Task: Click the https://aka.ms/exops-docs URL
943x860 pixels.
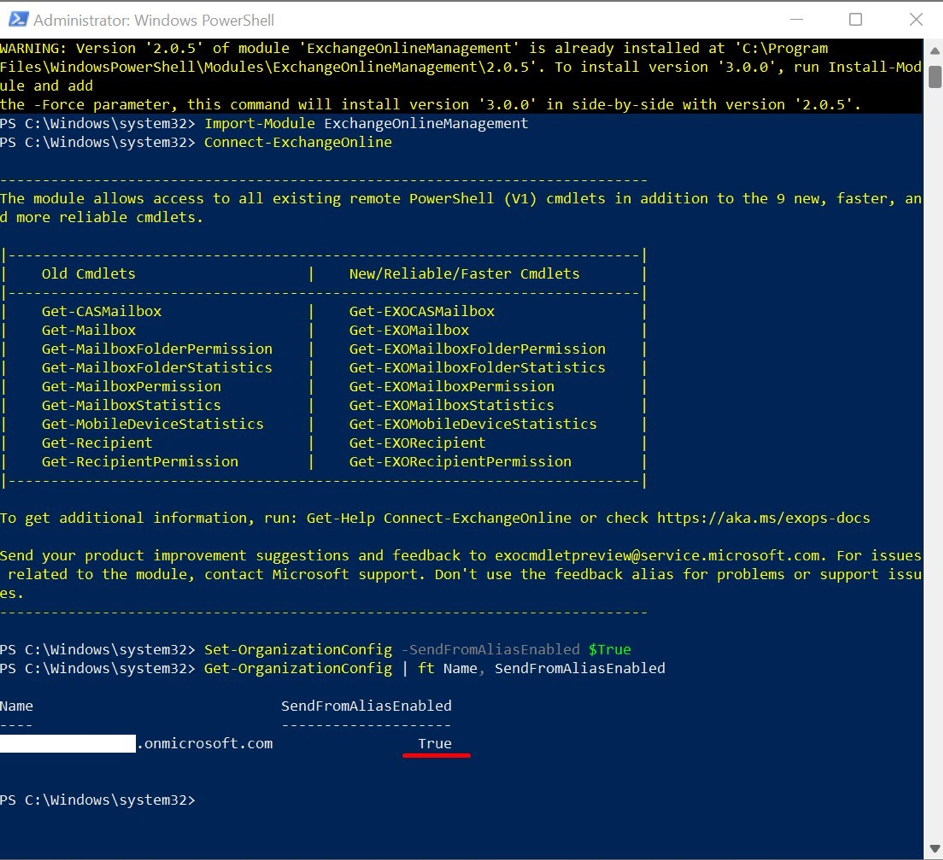Action: (x=763, y=518)
